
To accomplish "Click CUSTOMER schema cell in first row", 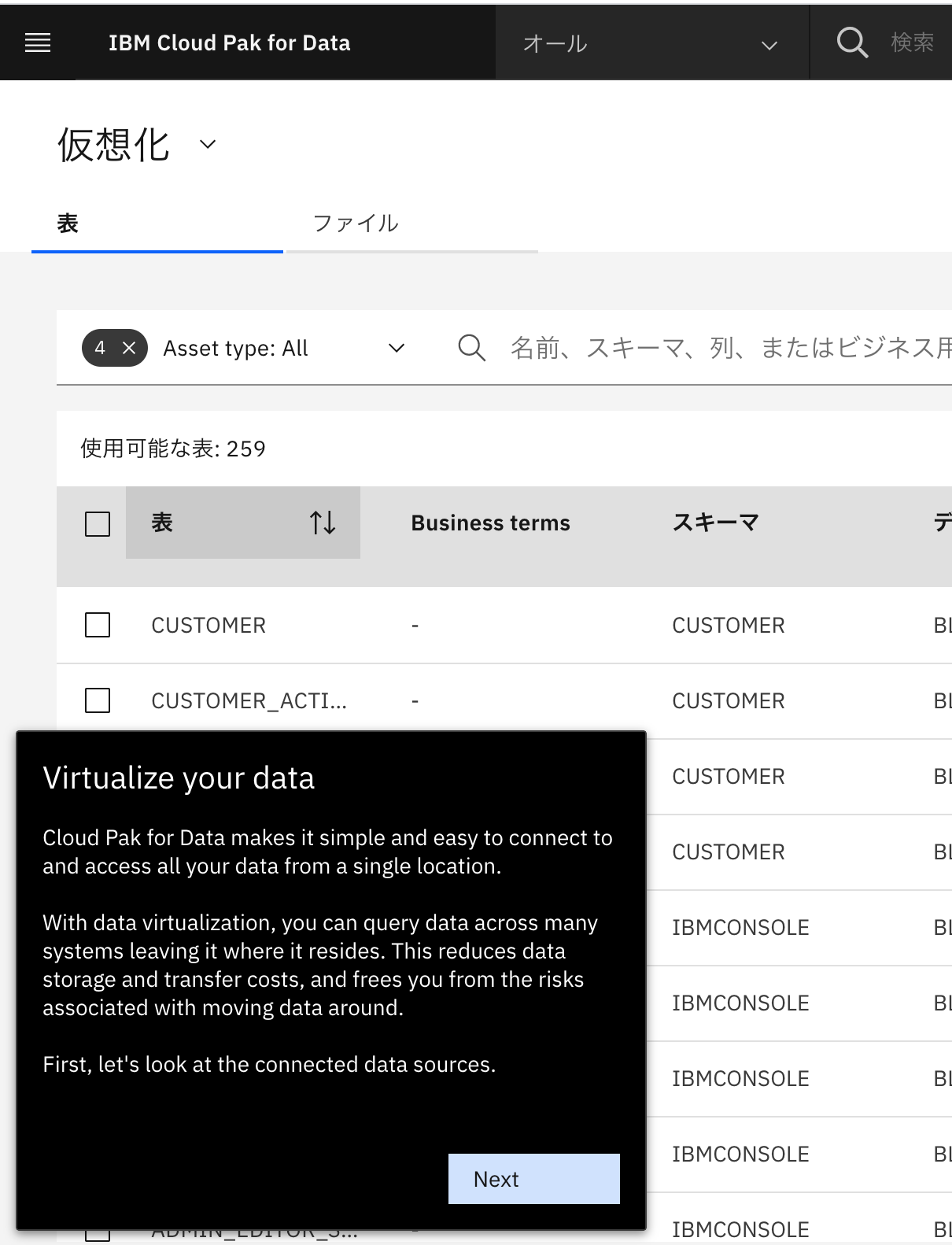I will [729, 626].
